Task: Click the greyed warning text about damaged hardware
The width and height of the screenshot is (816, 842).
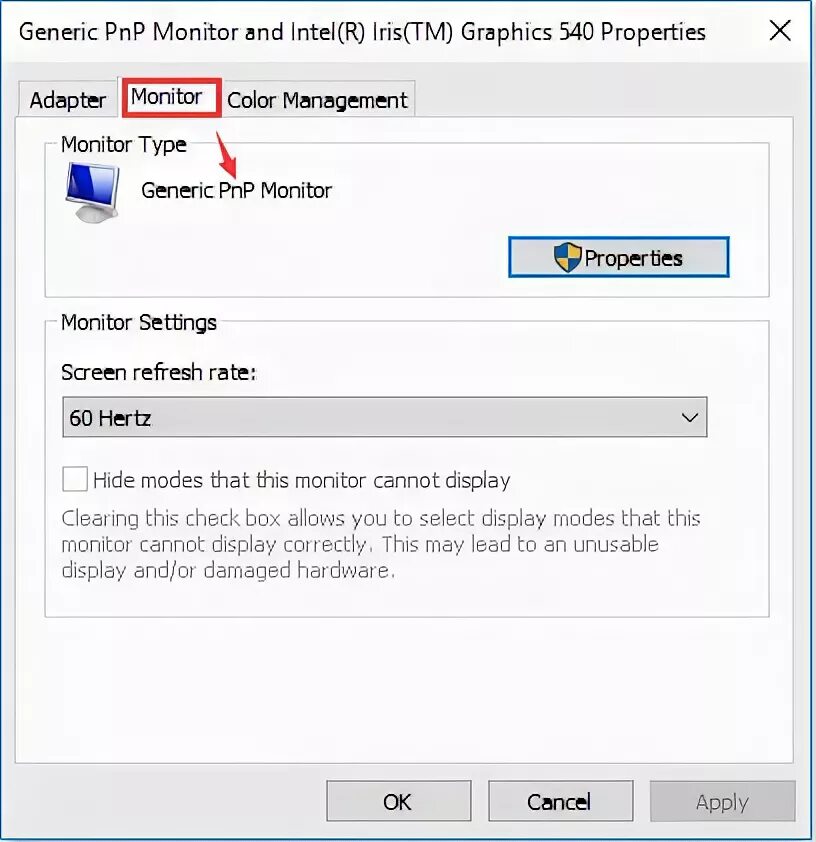Action: pyautogui.click(x=381, y=544)
